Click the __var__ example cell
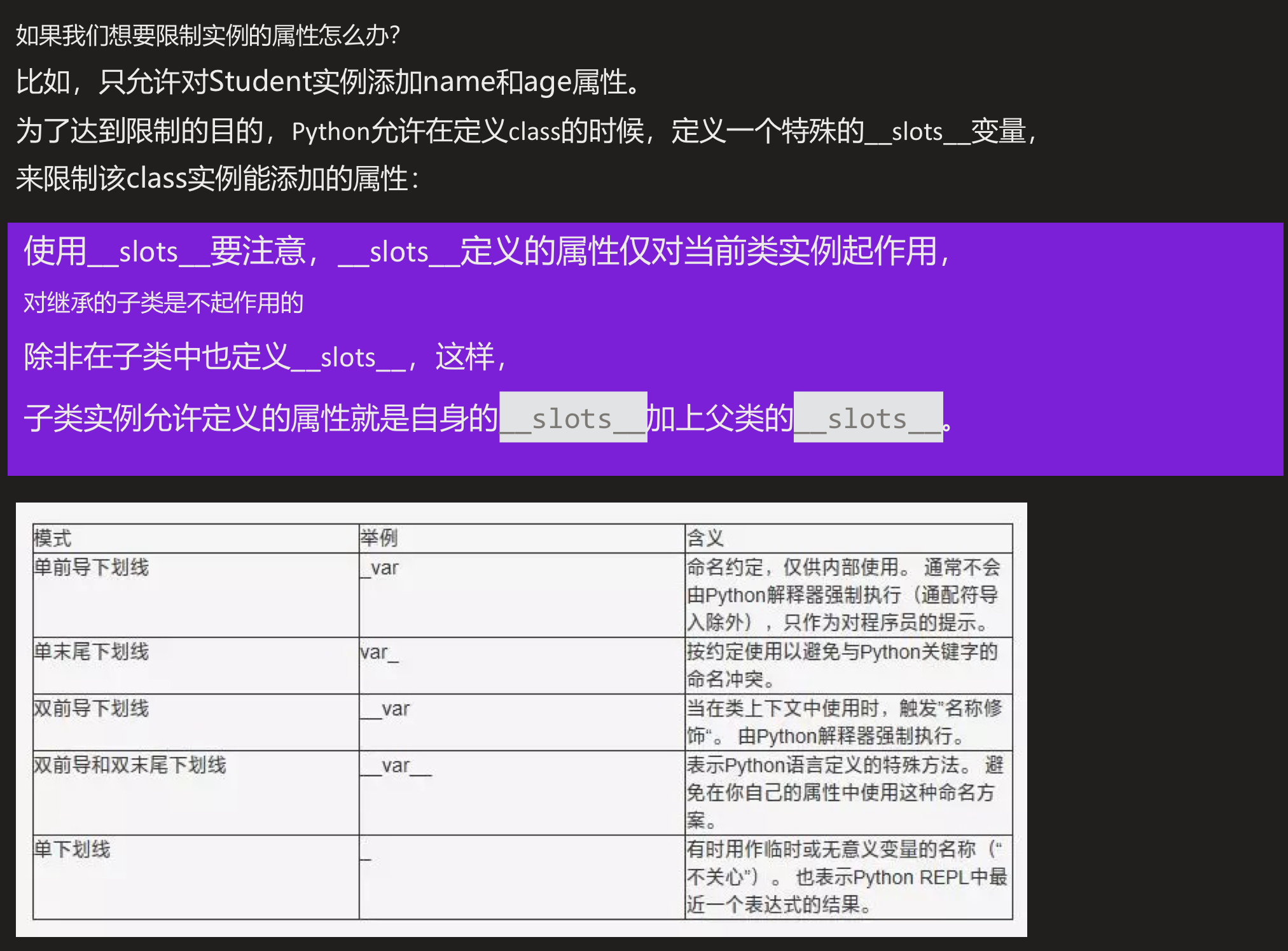The width and height of the screenshot is (1288, 951). [x=396, y=765]
